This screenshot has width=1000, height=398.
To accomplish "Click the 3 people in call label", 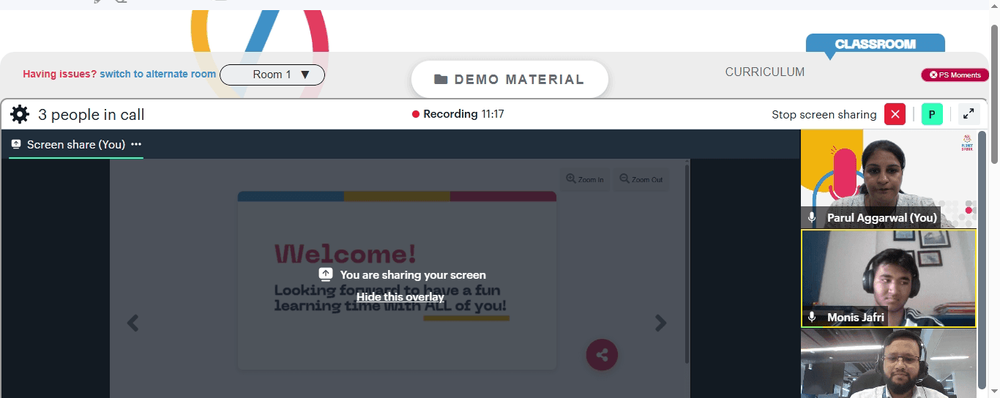I will 91,115.
